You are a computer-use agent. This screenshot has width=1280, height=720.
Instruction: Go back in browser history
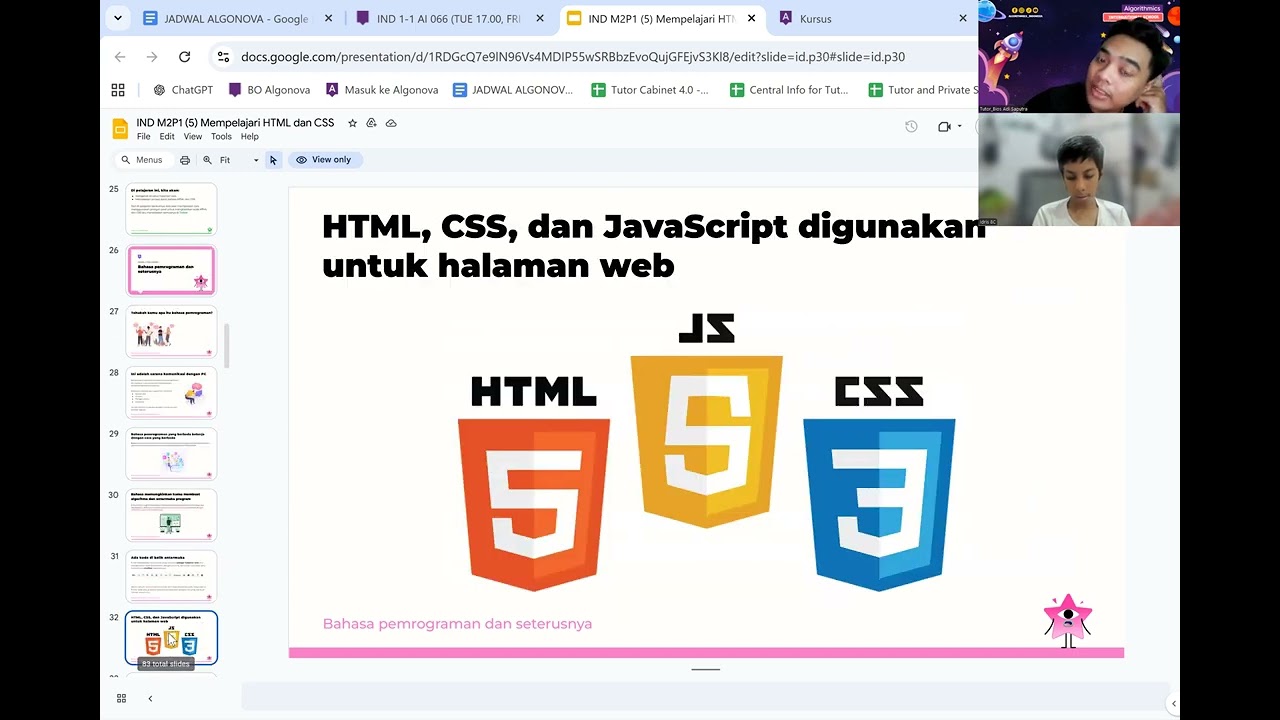tap(120, 57)
